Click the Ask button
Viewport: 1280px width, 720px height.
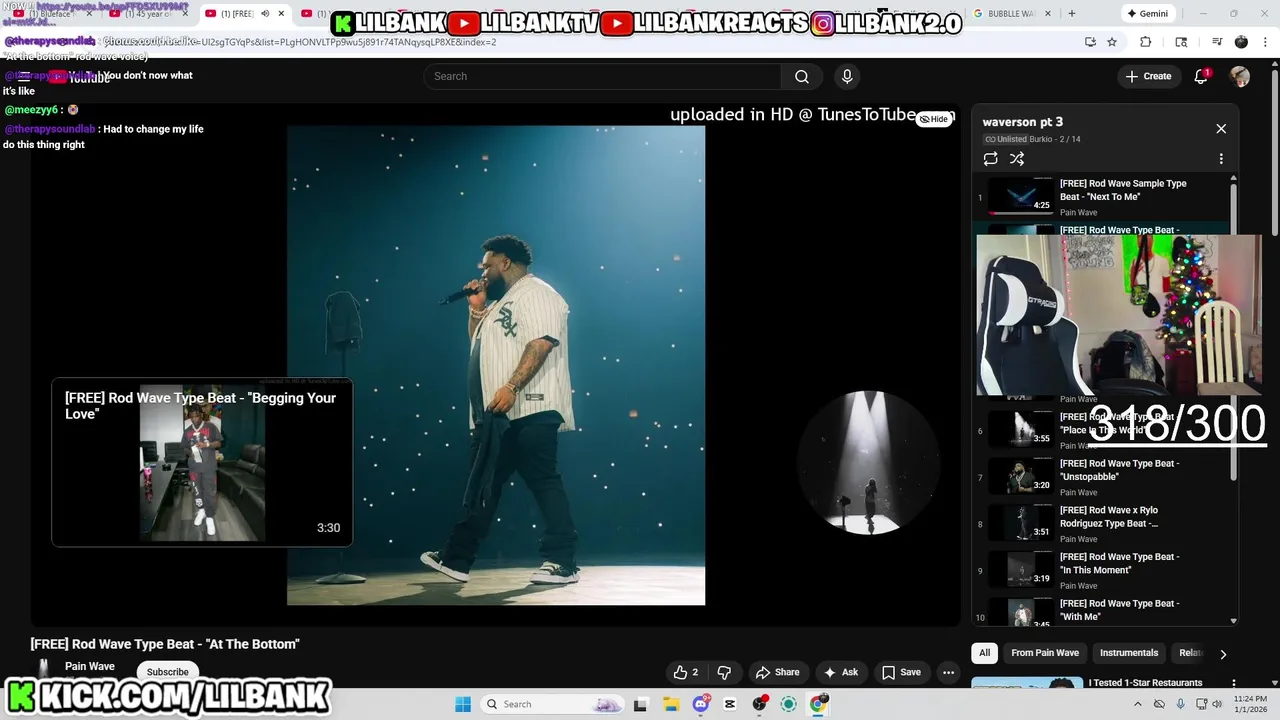841,672
